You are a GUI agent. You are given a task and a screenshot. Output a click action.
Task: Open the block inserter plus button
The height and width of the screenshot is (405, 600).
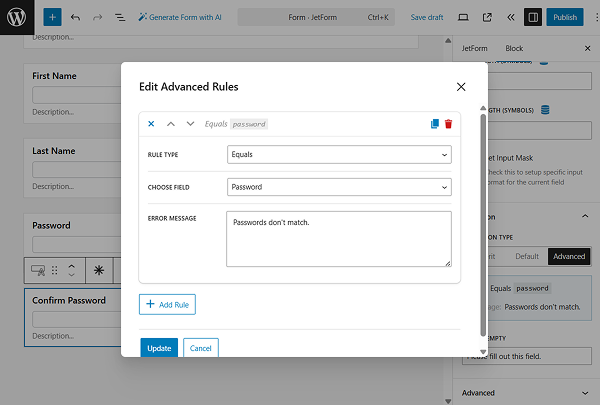[x=52, y=17]
